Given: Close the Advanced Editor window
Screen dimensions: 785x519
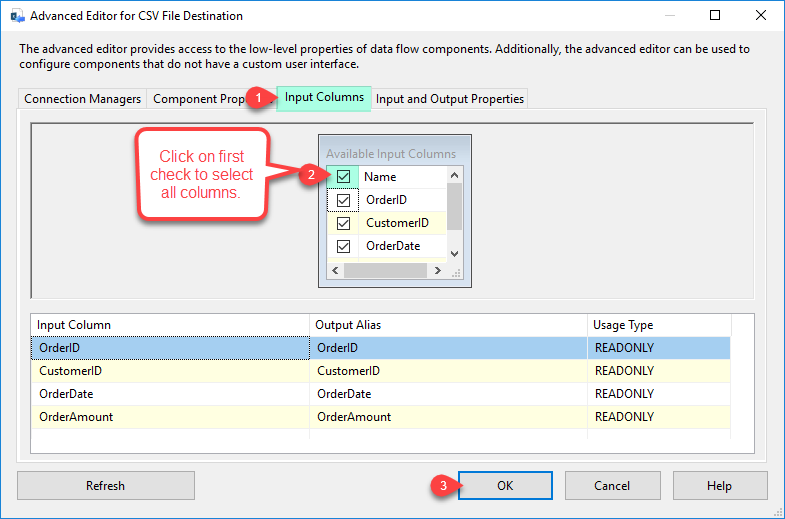Looking at the screenshot, I should (x=761, y=16).
